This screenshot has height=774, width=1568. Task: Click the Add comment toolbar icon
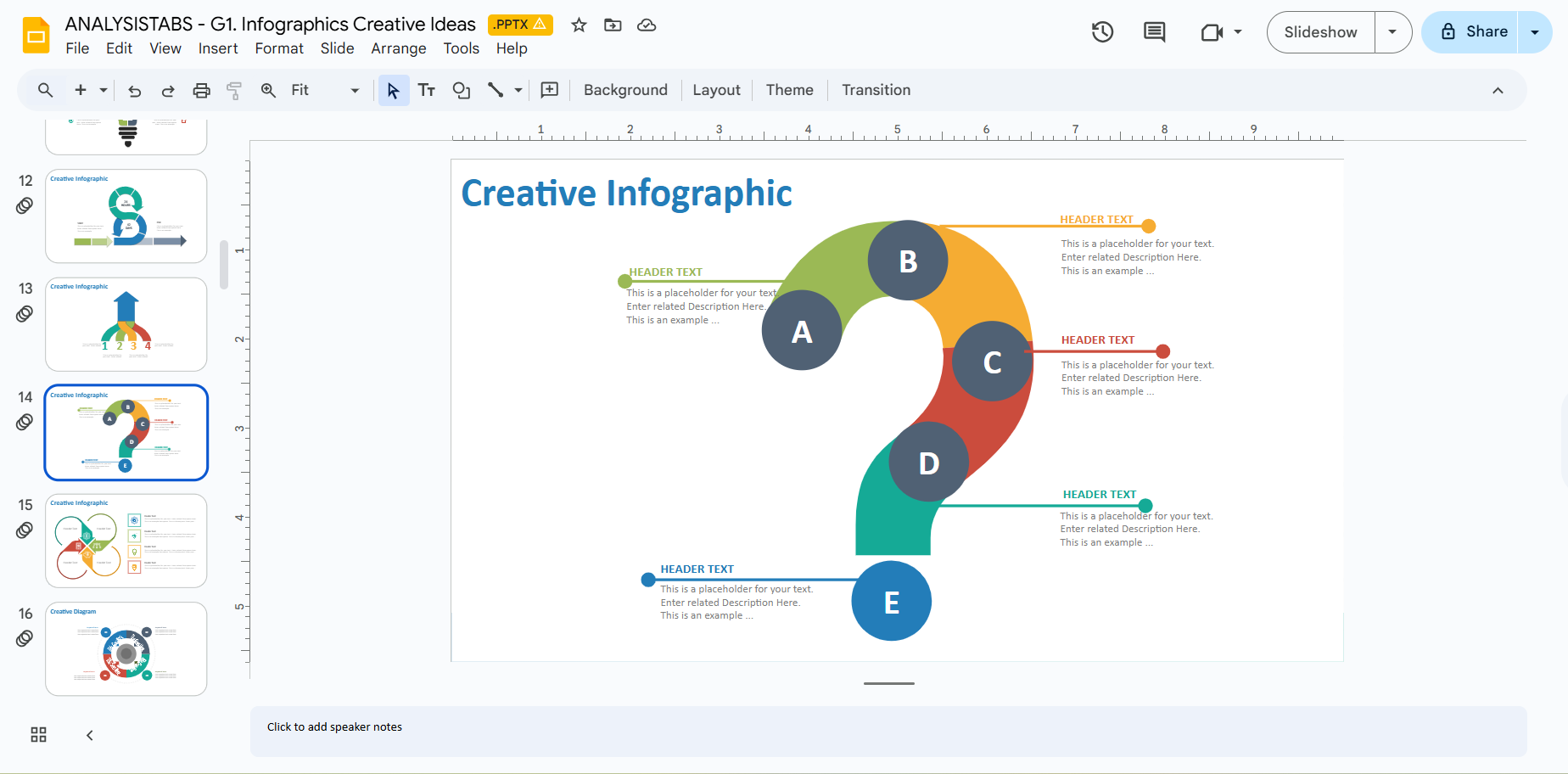[x=550, y=91]
